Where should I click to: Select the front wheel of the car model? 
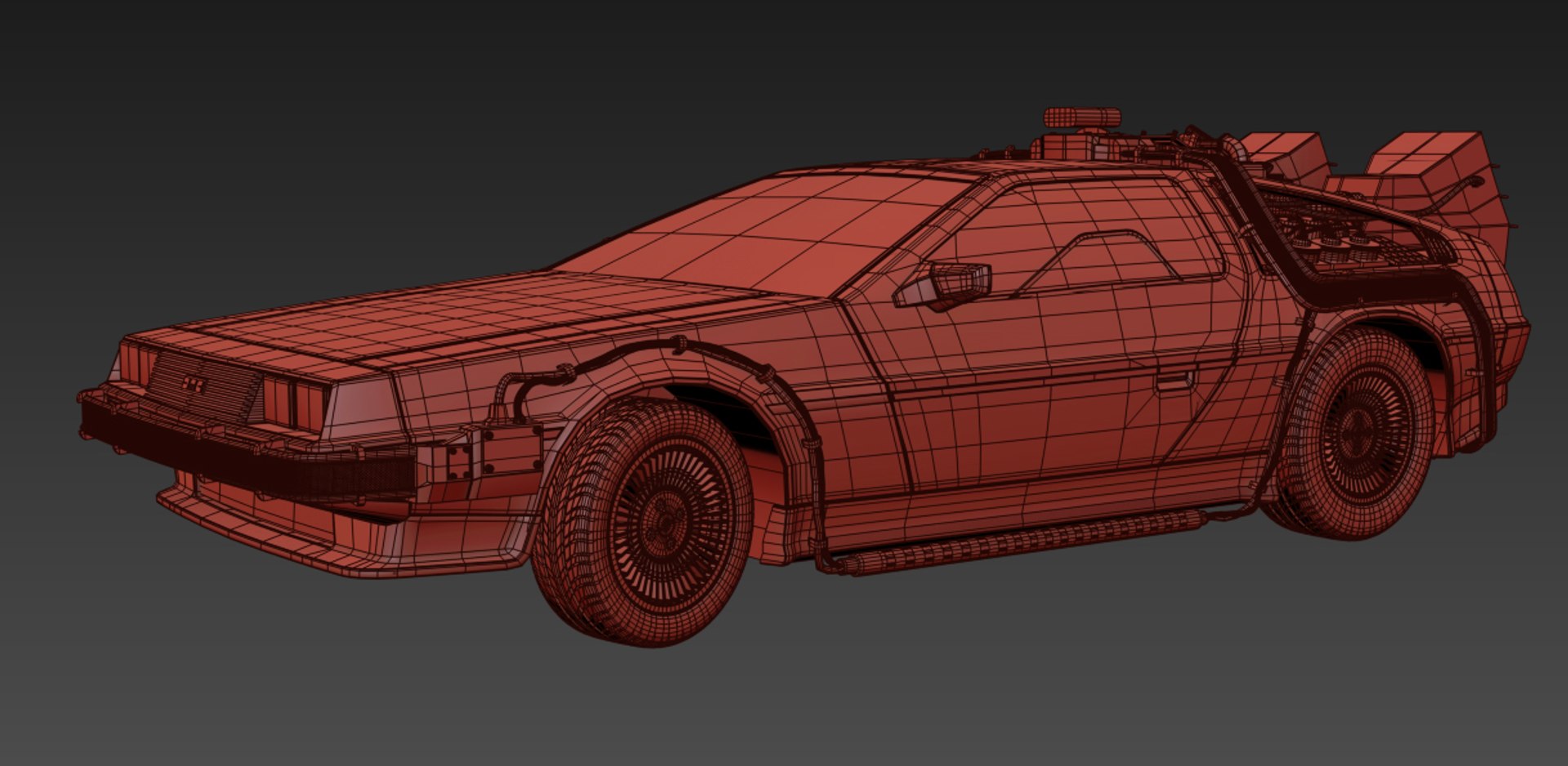point(644,522)
